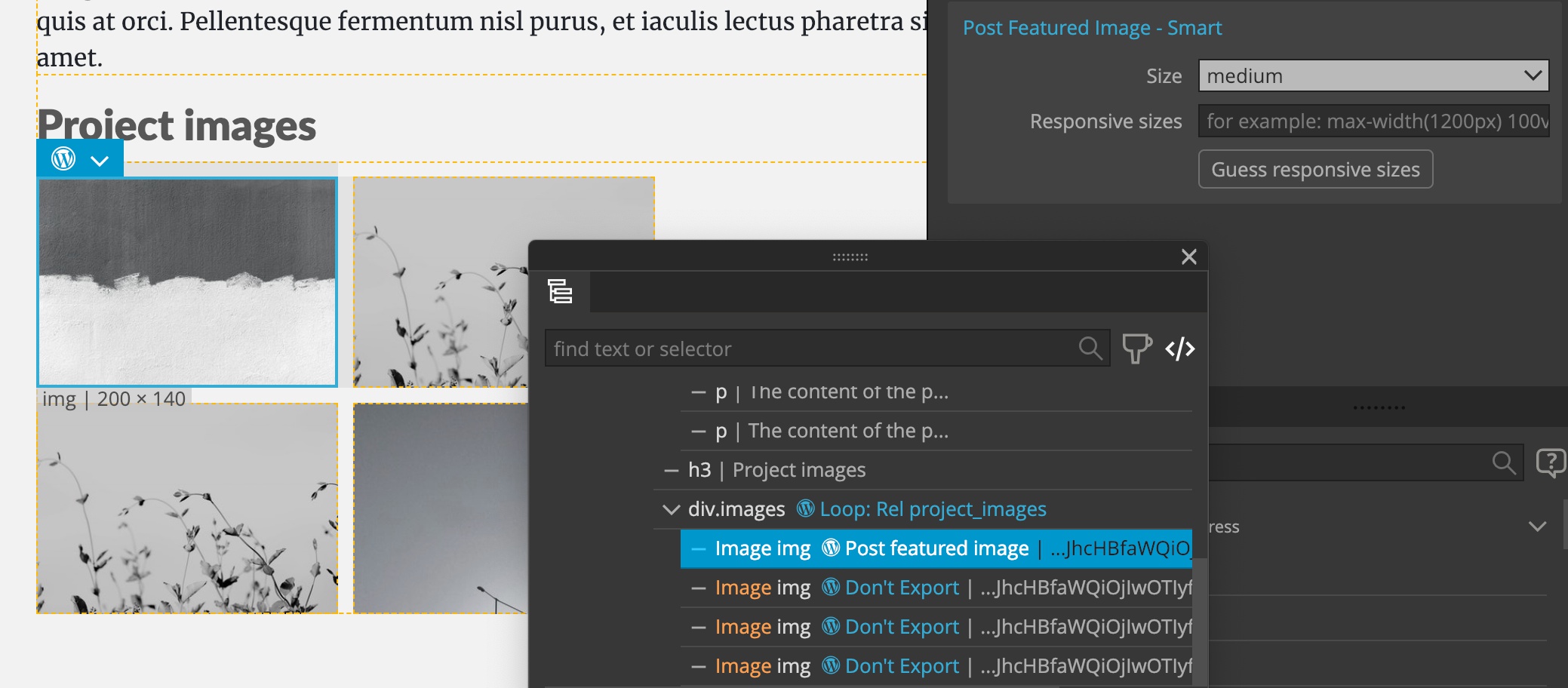This screenshot has height=688, width=1568.
Task: Click the tree panel scrollbar
Action: [1200, 622]
